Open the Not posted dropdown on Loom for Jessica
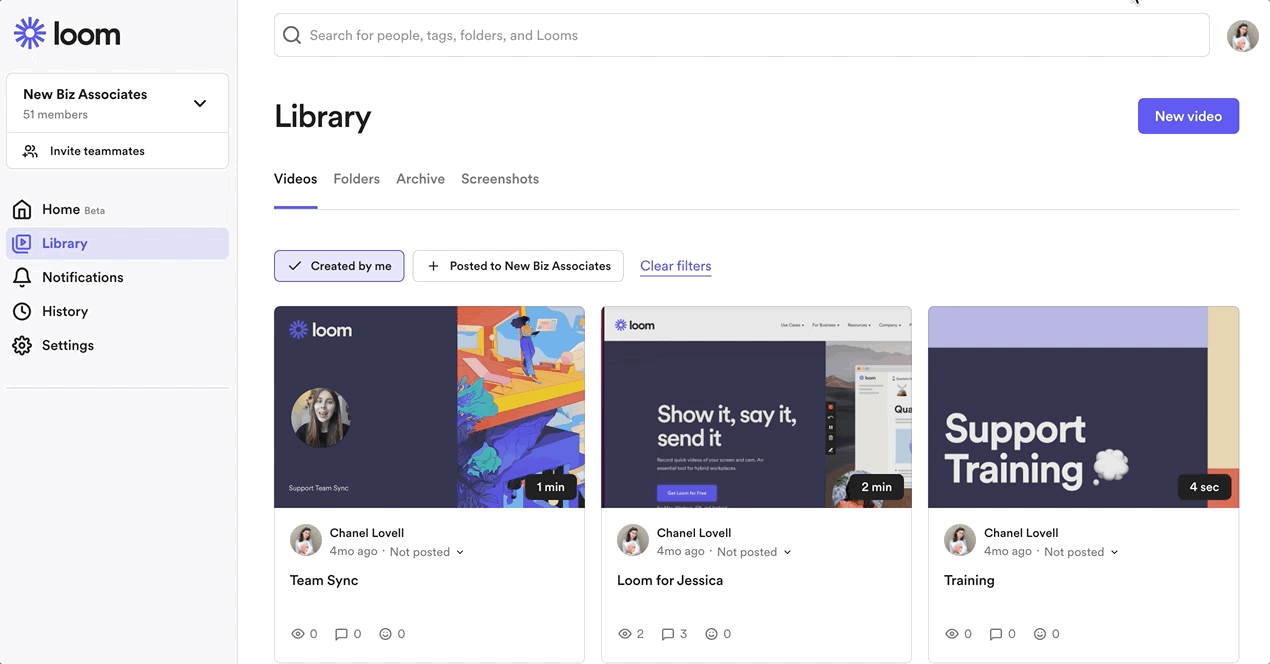1270x664 pixels. tap(754, 552)
